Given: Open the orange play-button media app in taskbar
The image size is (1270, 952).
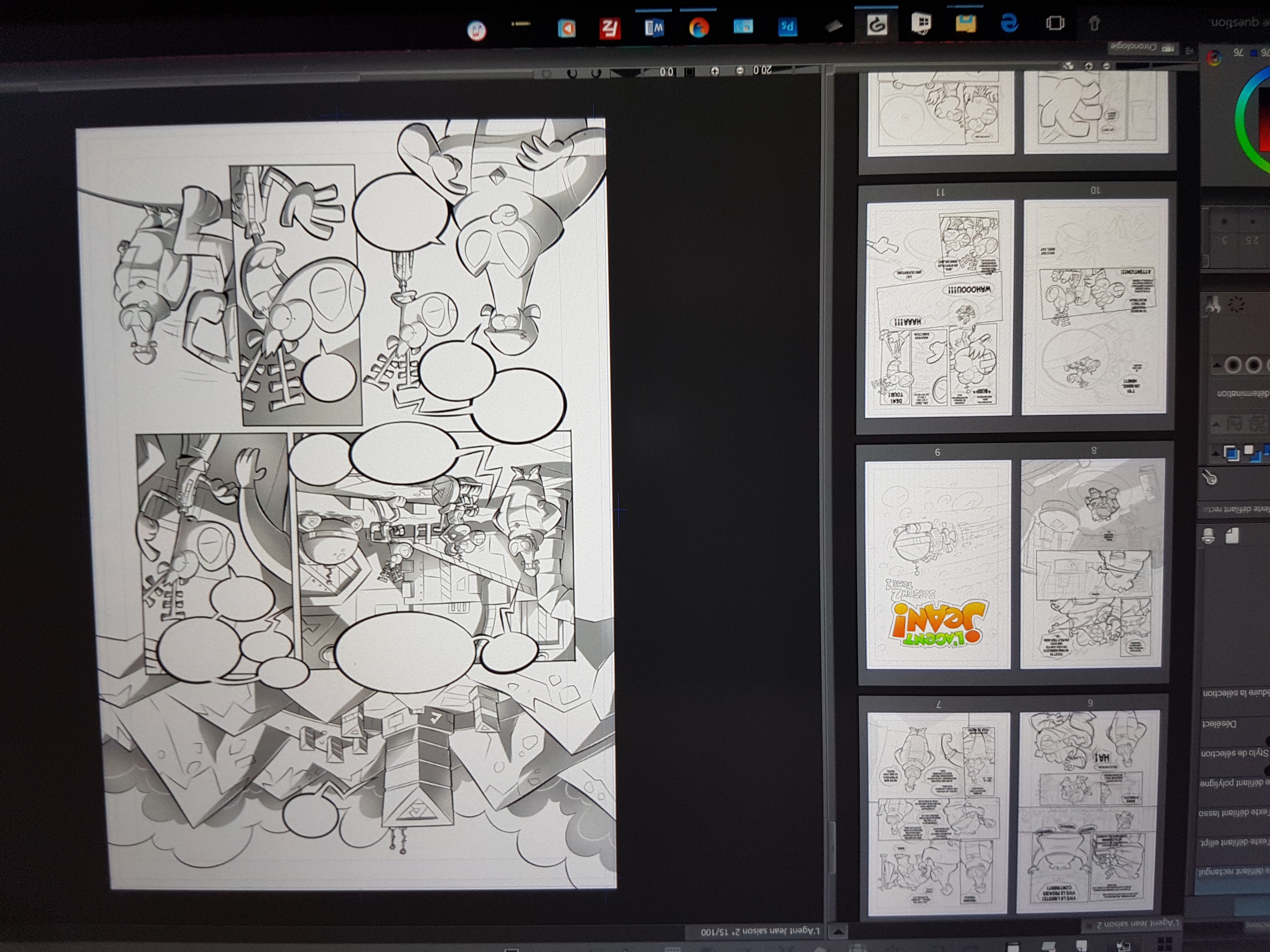Looking at the screenshot, I should click(567, 29).
